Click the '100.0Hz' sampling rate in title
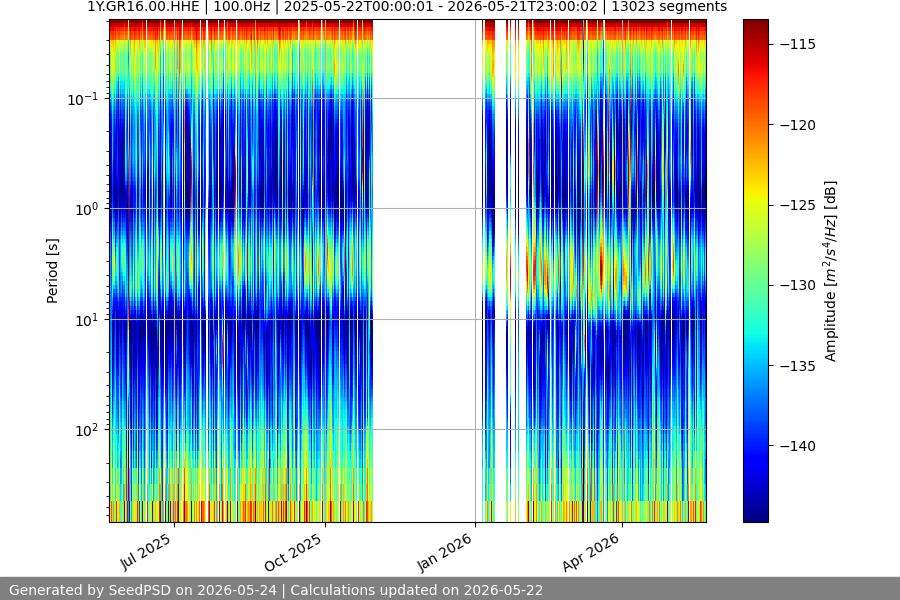The height and width of the screenshot is (600, 900). [242, 7]
